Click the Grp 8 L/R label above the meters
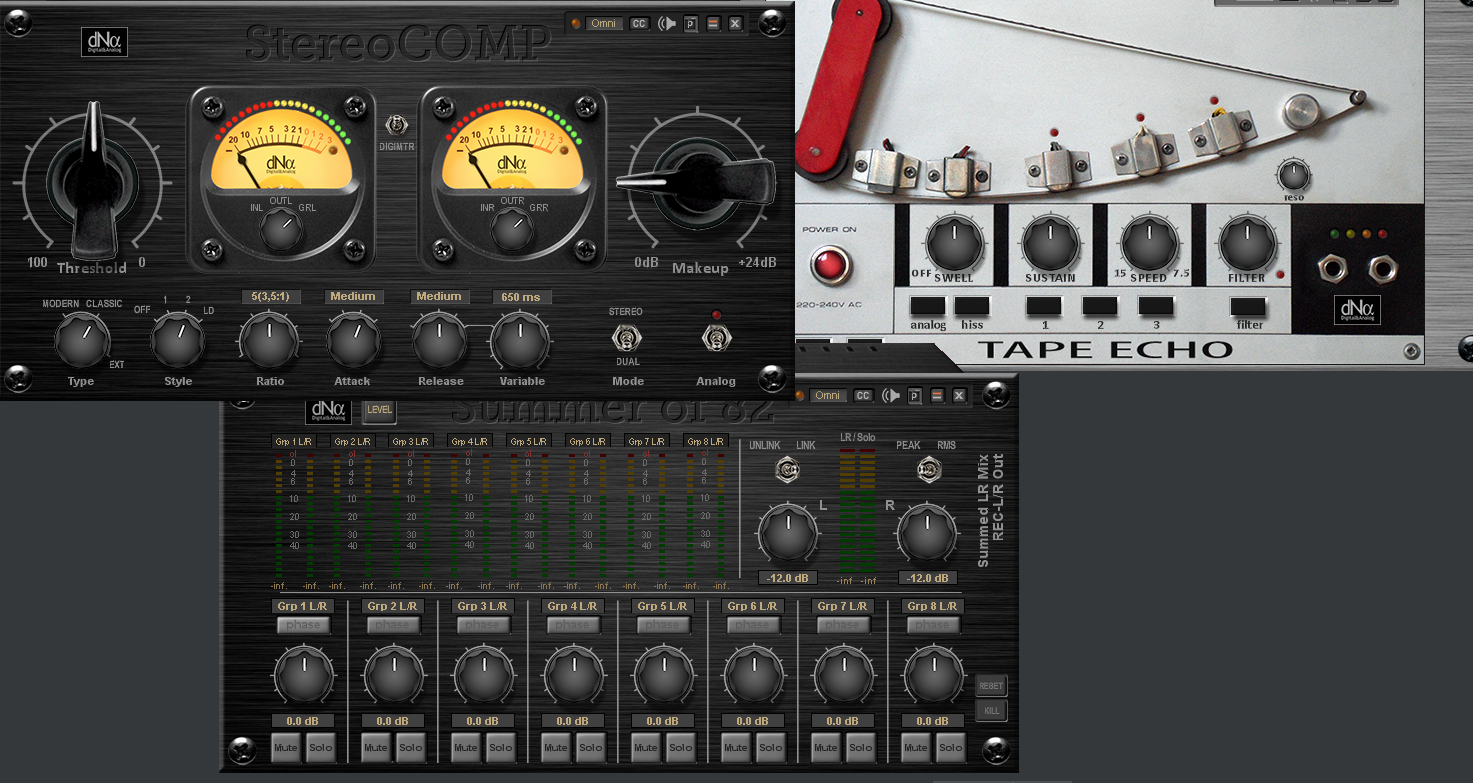The height and width of the screenshot is (783, 1473). (x=705, y=441)
